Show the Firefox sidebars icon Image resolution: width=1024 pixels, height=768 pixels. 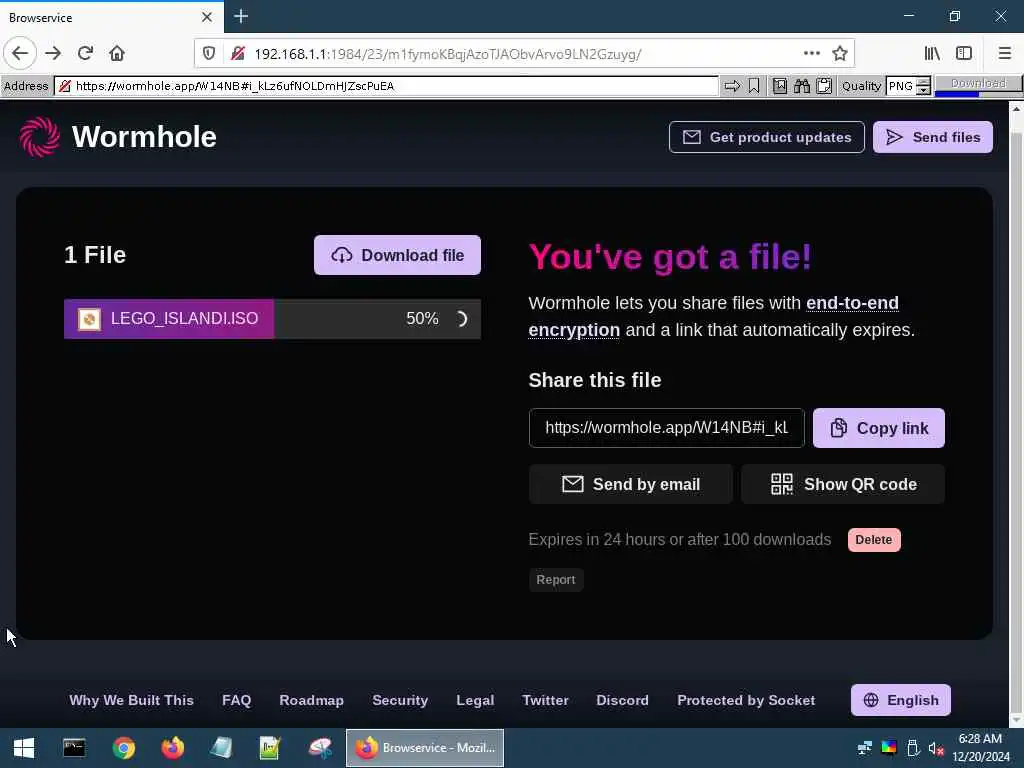(964, 53)
